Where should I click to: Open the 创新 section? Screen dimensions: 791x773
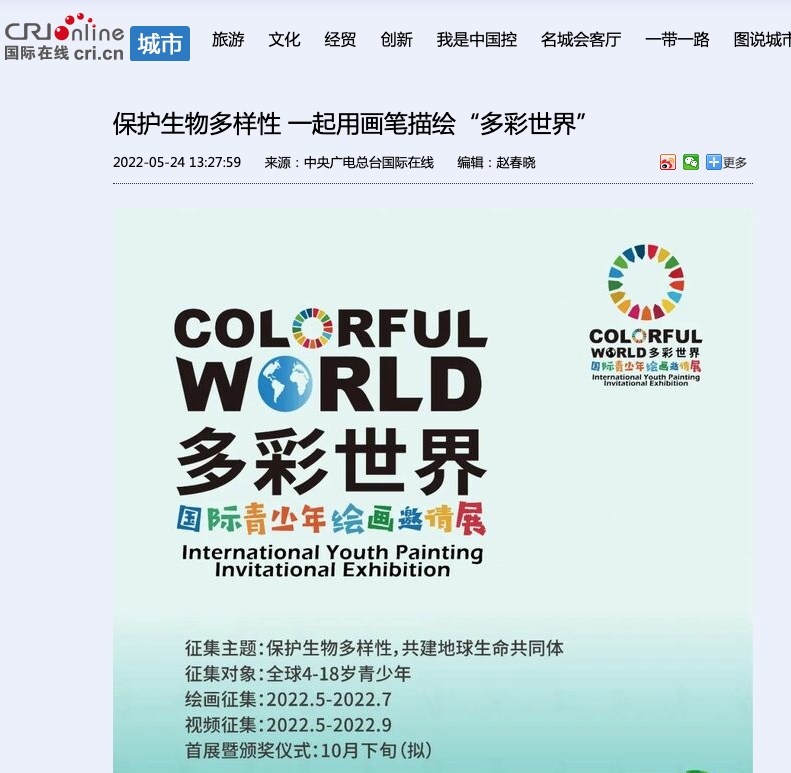click(x=397, y=39)
